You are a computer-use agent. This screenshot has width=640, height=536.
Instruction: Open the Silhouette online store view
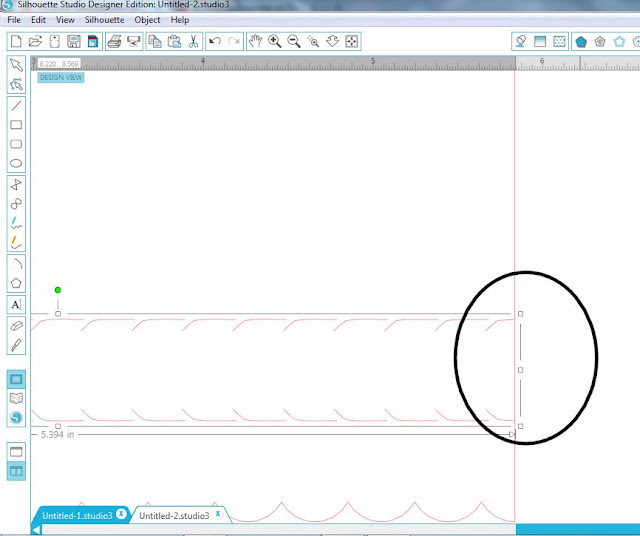click(16, 418)
